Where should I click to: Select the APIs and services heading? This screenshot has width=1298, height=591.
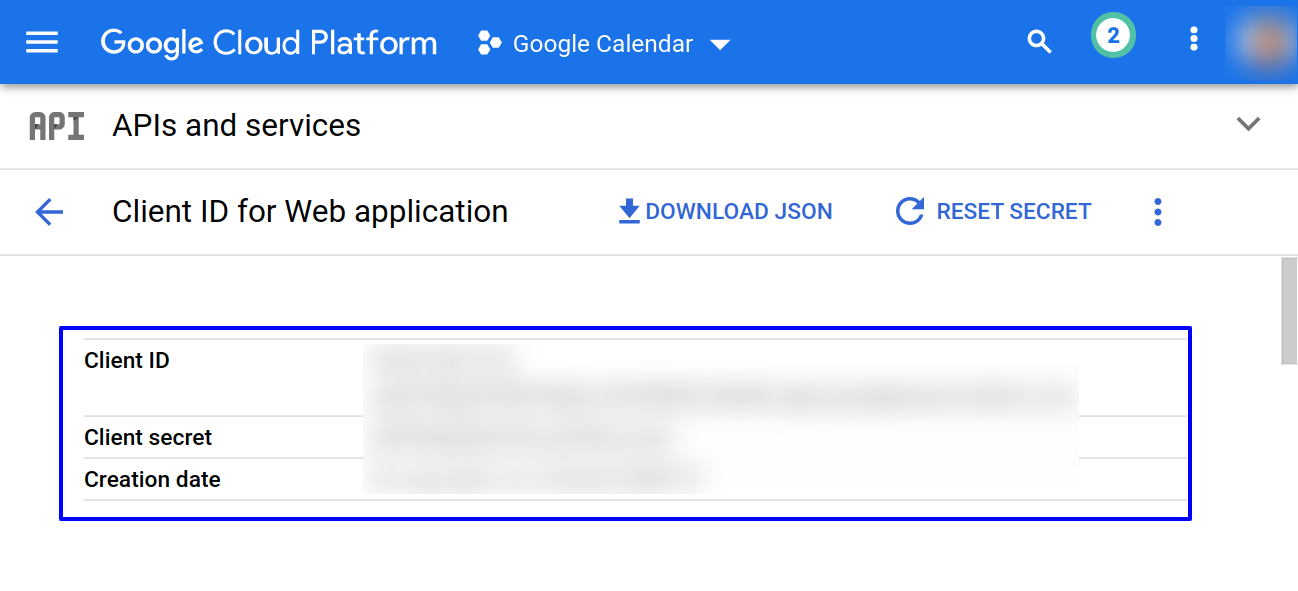click(237, 126)
